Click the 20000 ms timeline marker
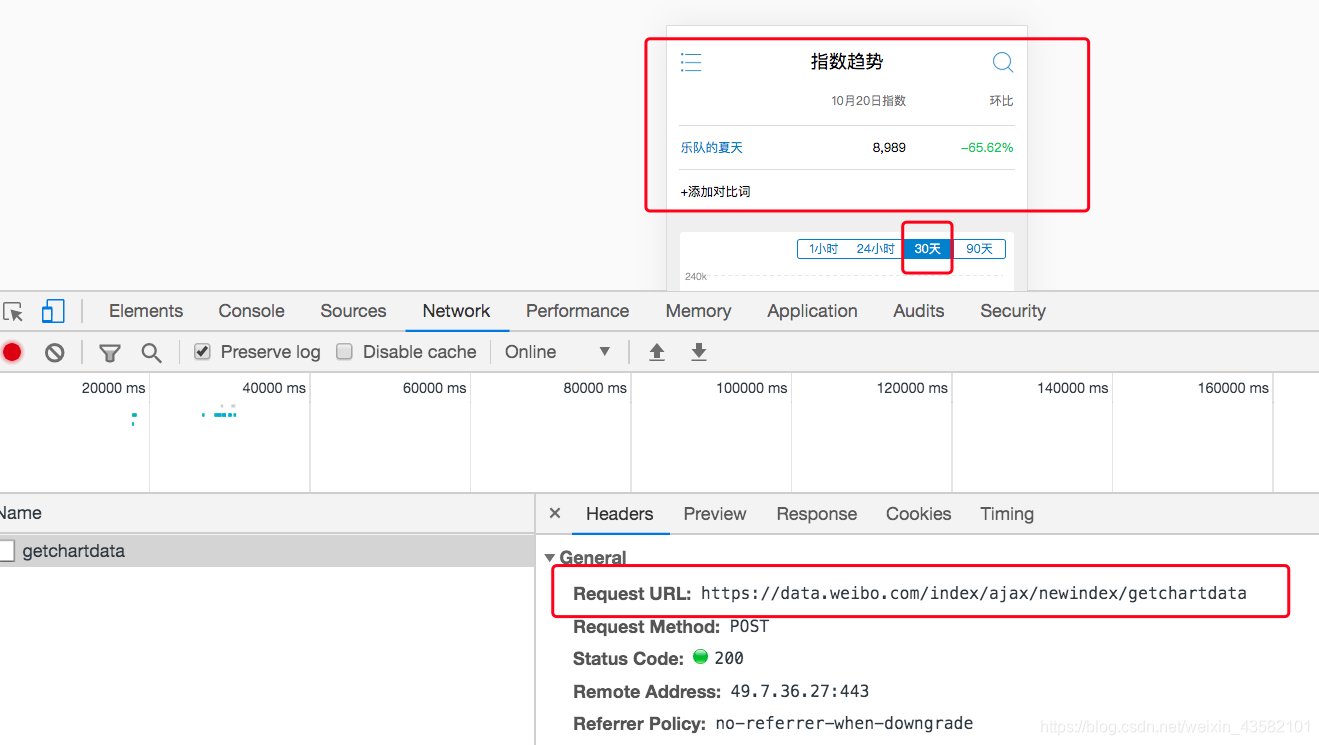1319x745 pixels. coord(113,388)
